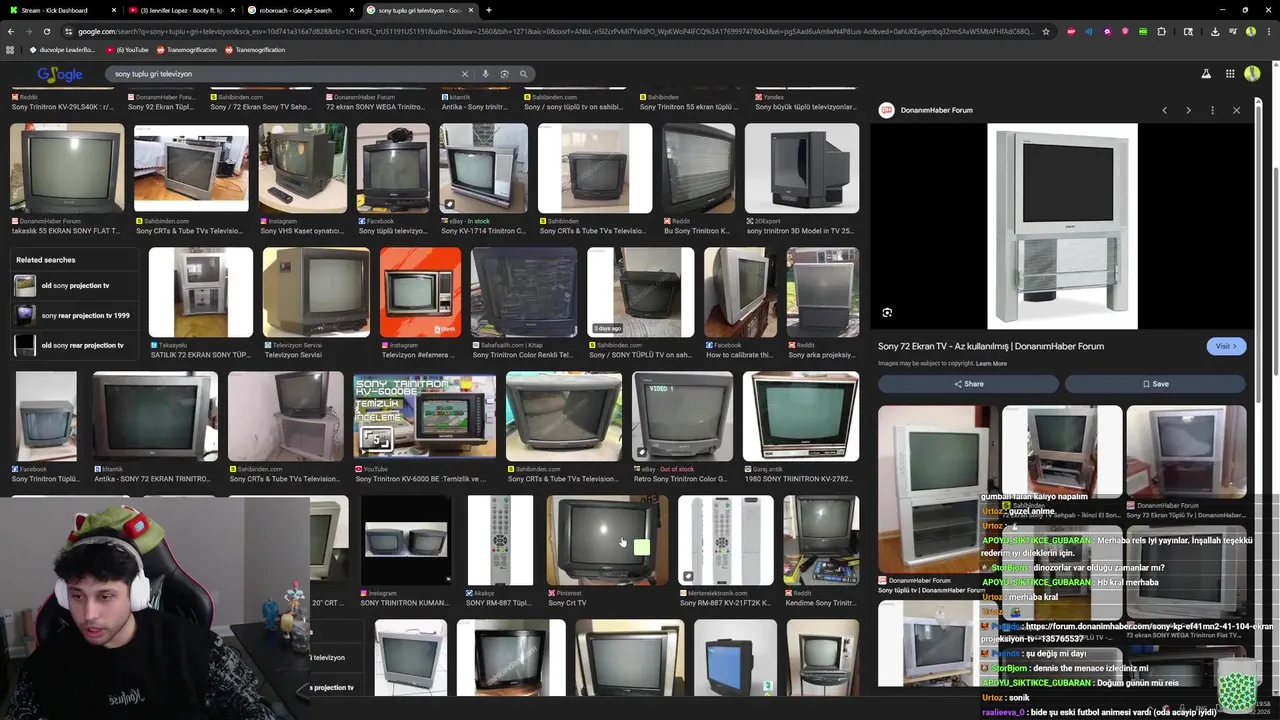Open Sony arka projeksiy image result

823,292
